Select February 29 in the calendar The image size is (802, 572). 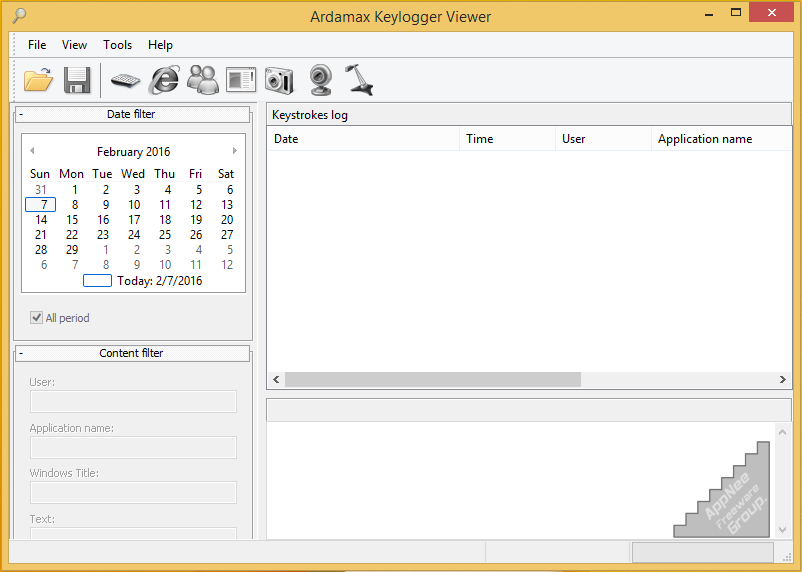pyautogui.click(x=72, y=250)
